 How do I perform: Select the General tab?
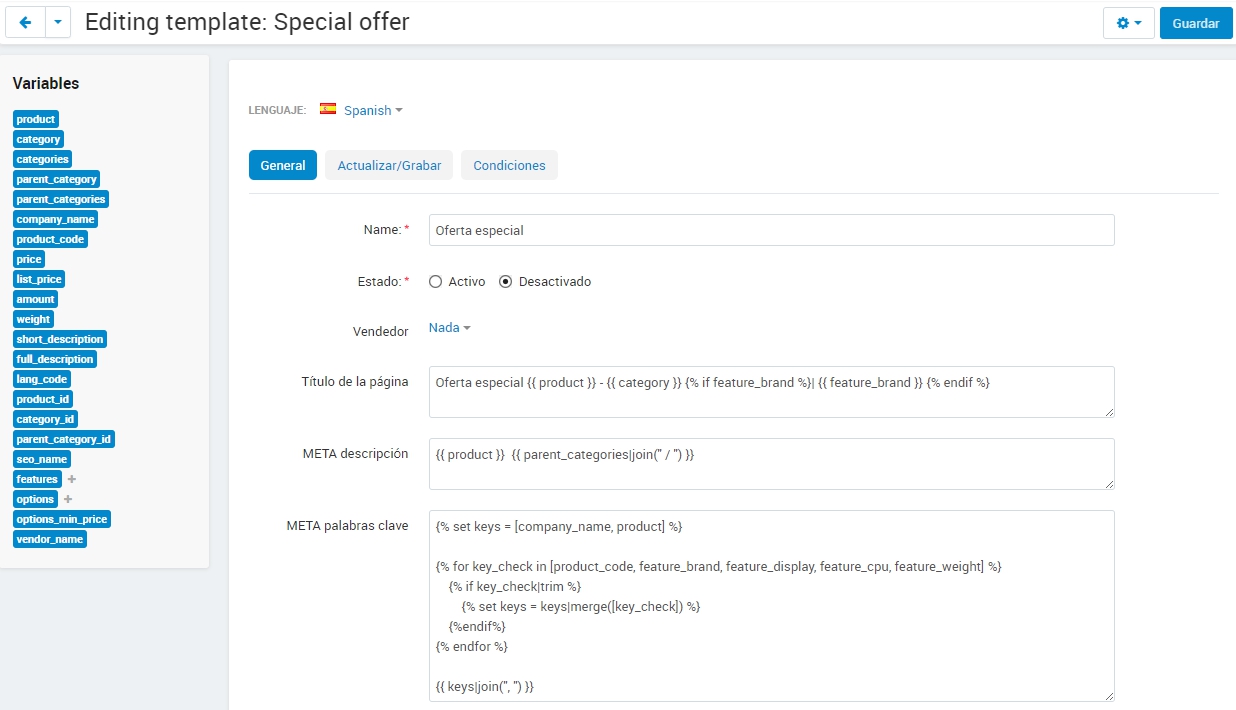pyautogui.click(x=283, y=166)
